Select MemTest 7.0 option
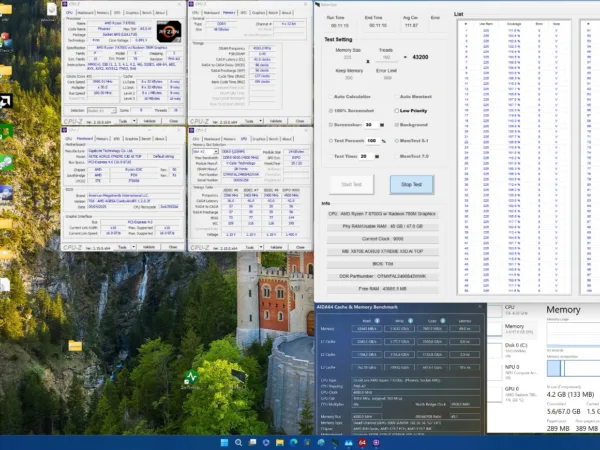600x450 pixels. click(x=396, y=156)
